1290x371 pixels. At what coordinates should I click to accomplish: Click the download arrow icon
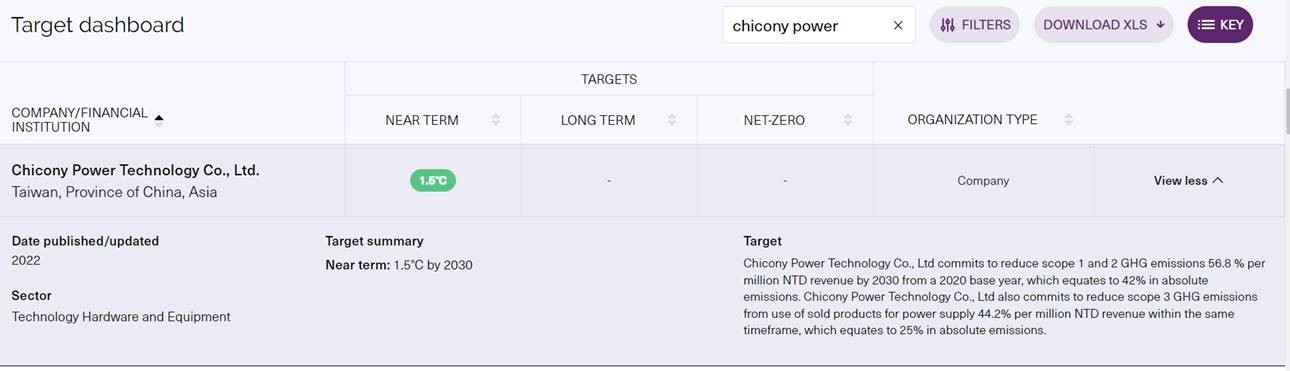(1160, 25)
